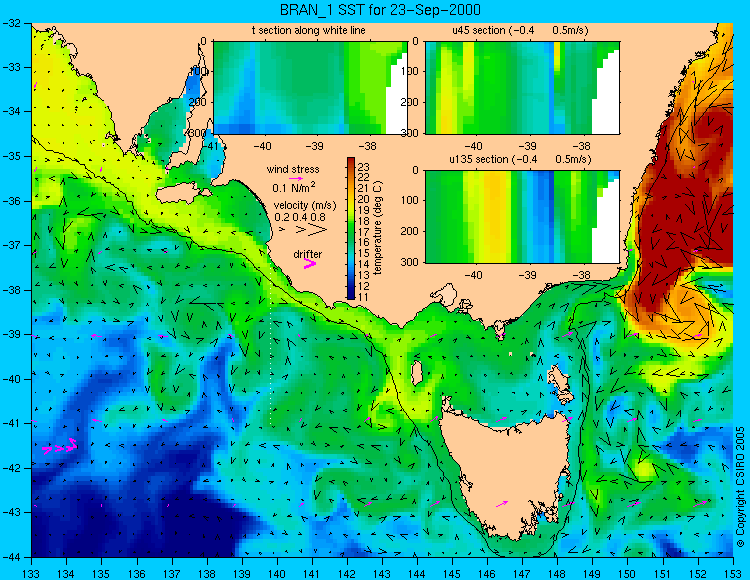Click the title "BRAN_1 SST for 23-Sep-2000"
The image size is (750, 580).
coord(380,10)
